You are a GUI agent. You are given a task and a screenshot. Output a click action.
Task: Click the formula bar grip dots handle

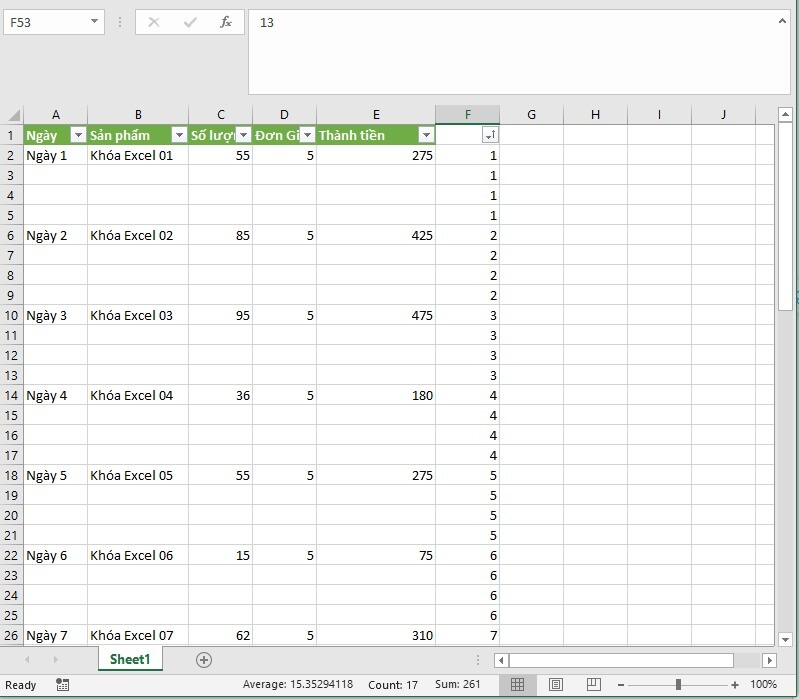click(x=120, y=22)
